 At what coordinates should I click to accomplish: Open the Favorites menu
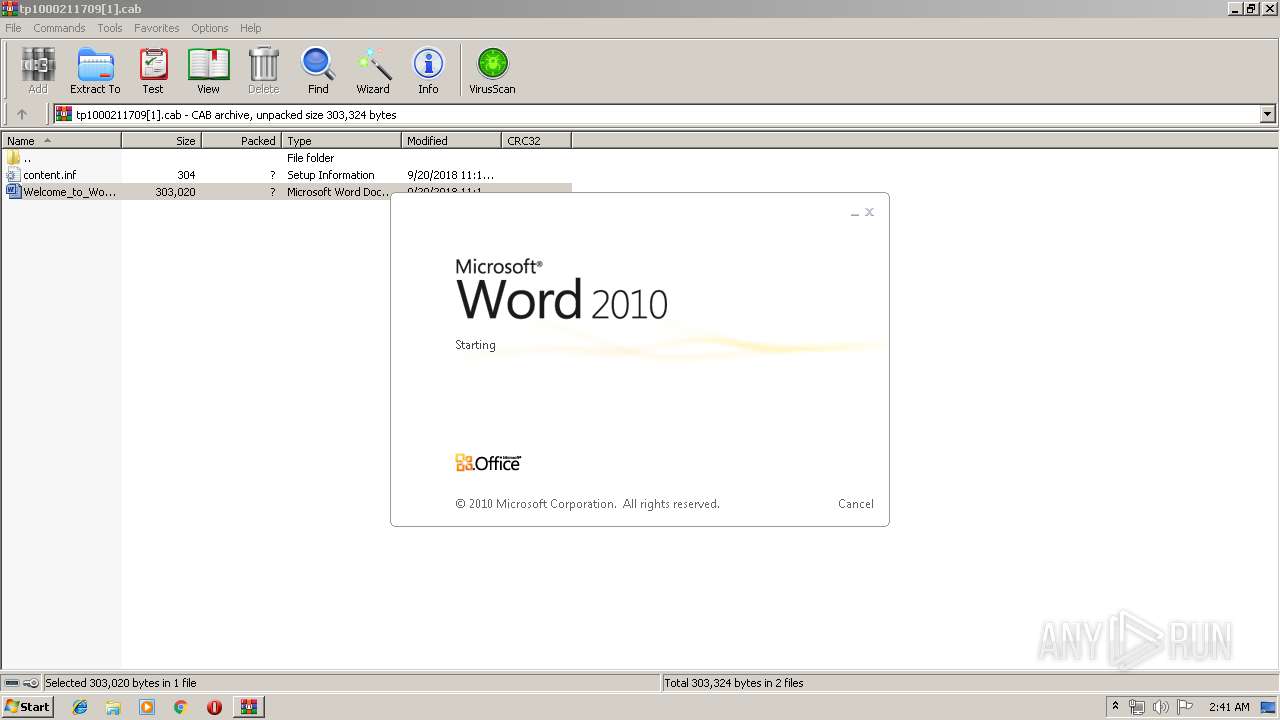[x=157, y=28]
